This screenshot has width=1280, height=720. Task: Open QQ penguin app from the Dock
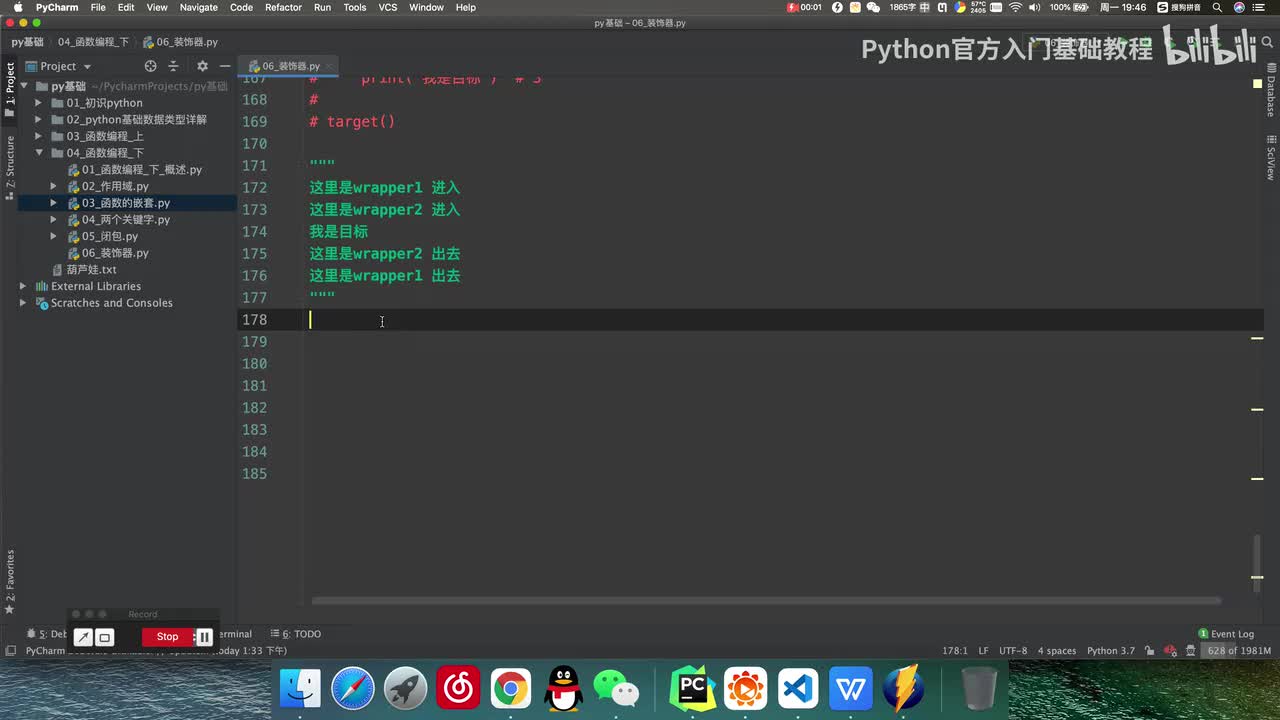[564, 689]
